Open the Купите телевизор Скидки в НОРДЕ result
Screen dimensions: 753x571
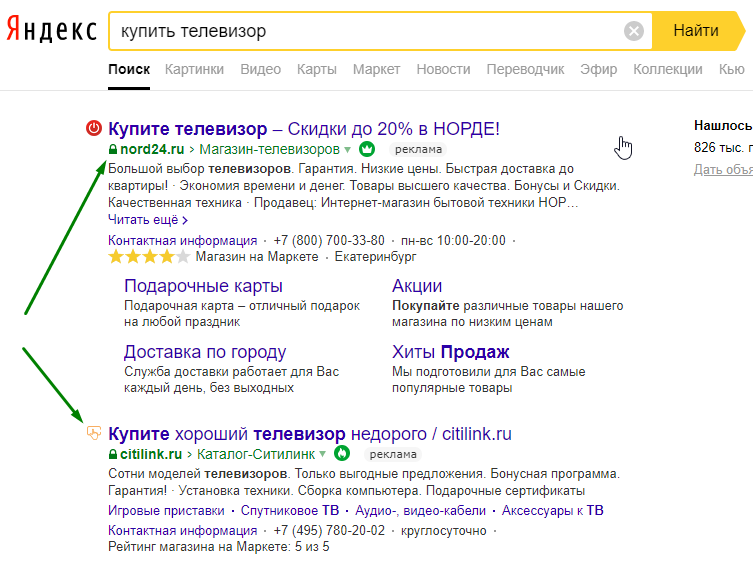[x=304, y=129]
